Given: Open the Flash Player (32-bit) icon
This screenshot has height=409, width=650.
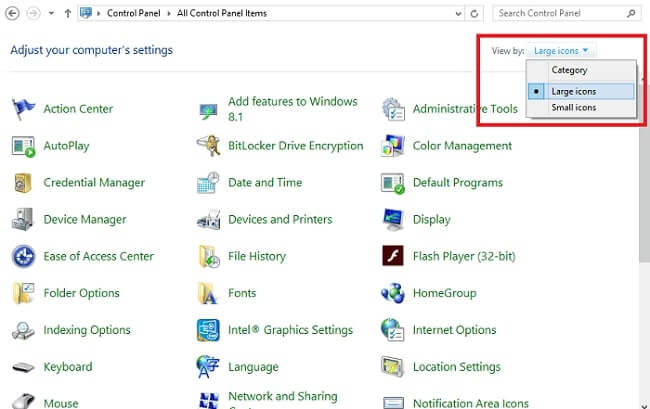Looking at the screenshot, I should [x=393, y=256].
